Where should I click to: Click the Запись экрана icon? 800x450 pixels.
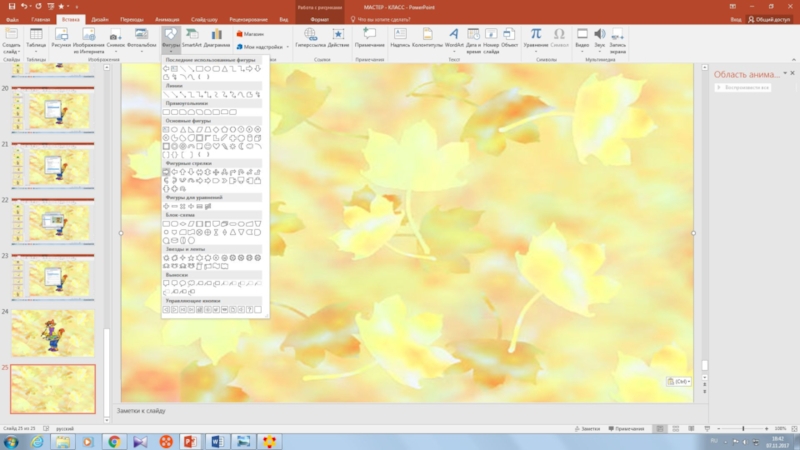coord(619,38)
